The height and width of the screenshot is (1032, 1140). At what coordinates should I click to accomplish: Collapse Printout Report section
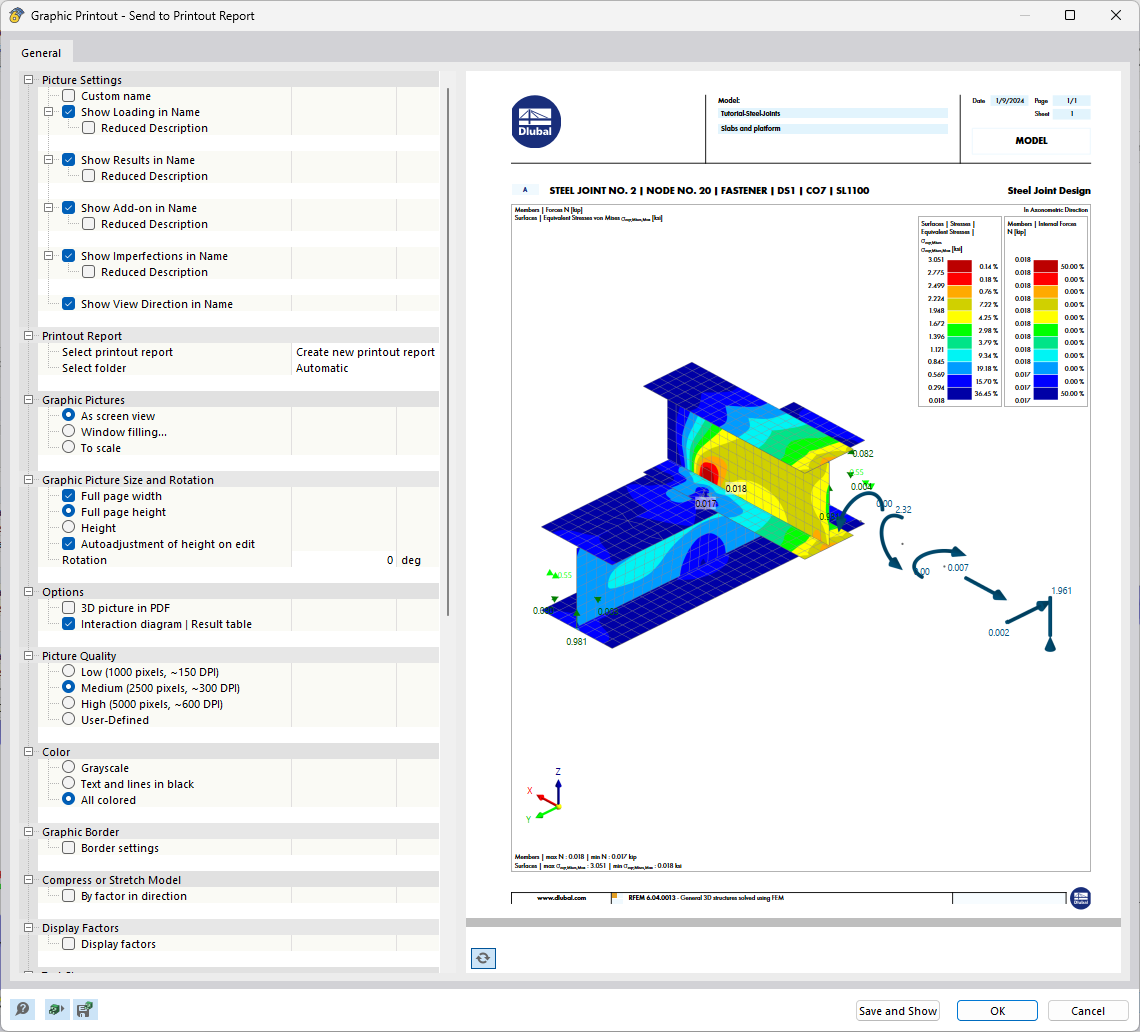tap(28, 335)
